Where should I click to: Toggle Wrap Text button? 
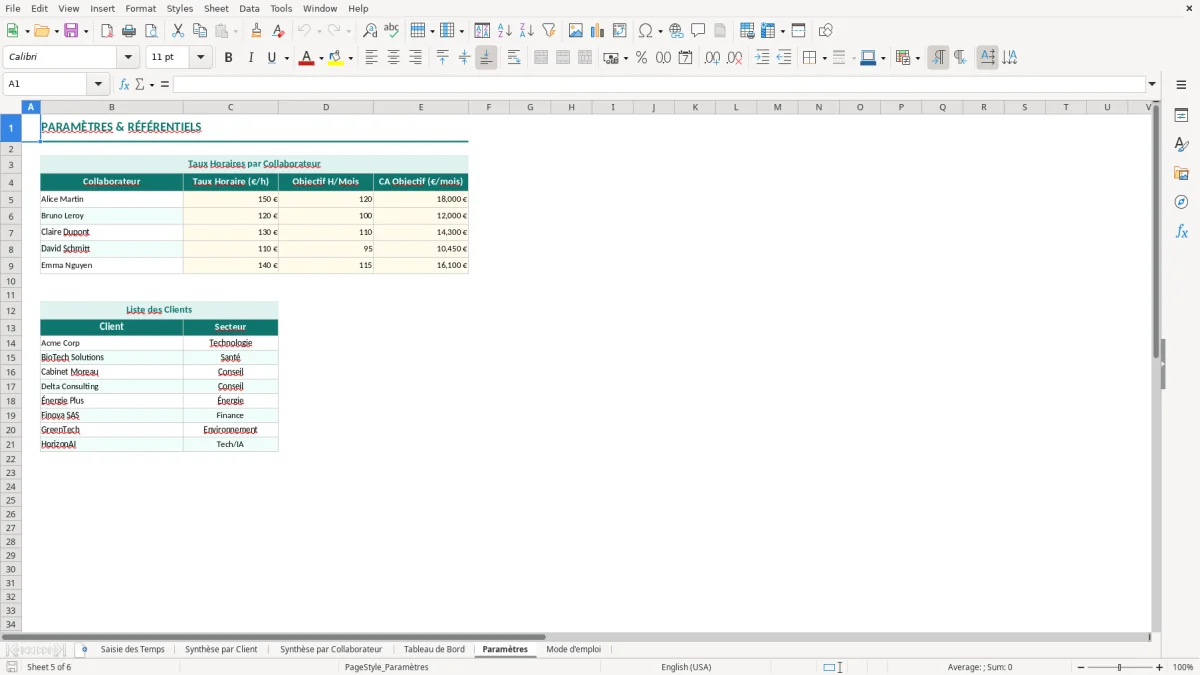tap(514, 58)
